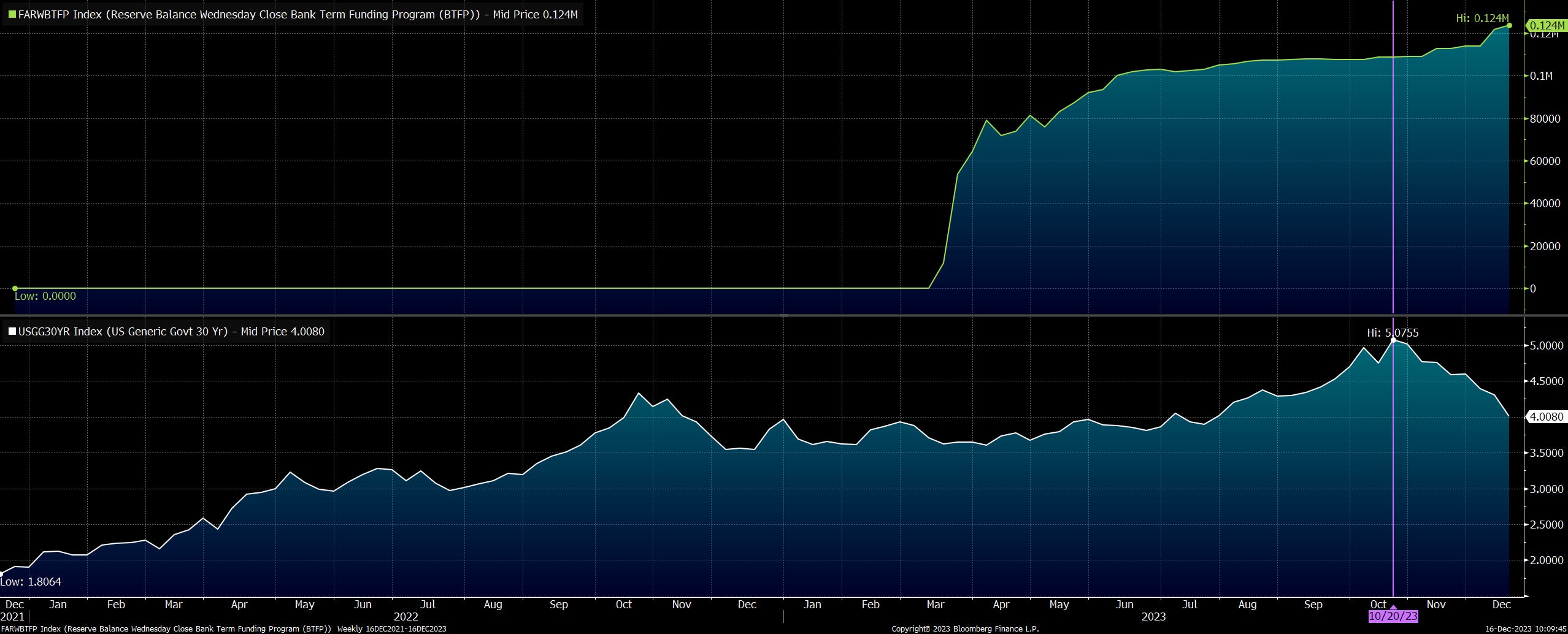The height and width of the screenshot is (634, 1568).
Task: Click the white peak dot on 30Yr yield line
Action: point(1393,340)
